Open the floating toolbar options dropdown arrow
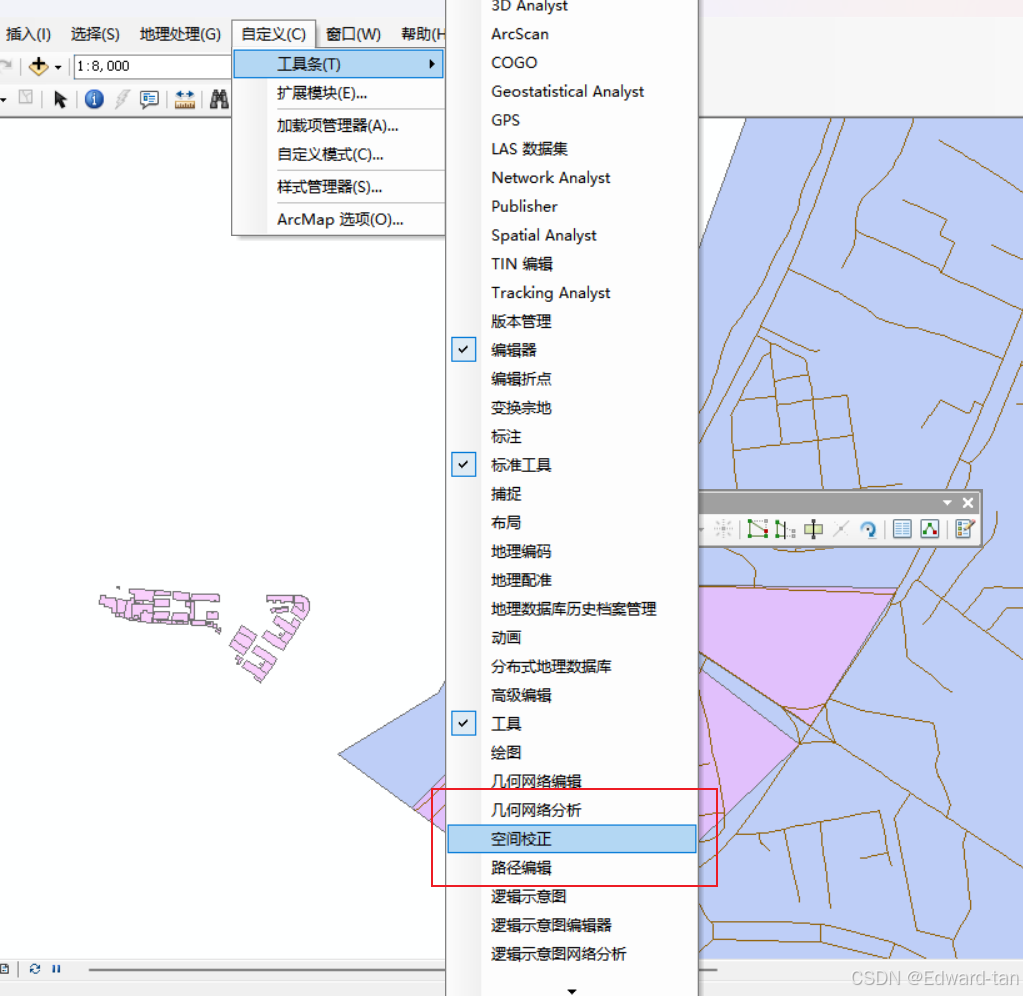 [947, 502]
